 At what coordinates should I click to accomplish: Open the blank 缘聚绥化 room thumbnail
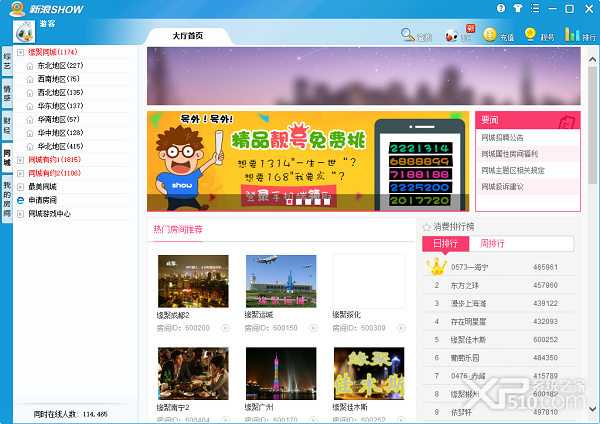[369, 281]
